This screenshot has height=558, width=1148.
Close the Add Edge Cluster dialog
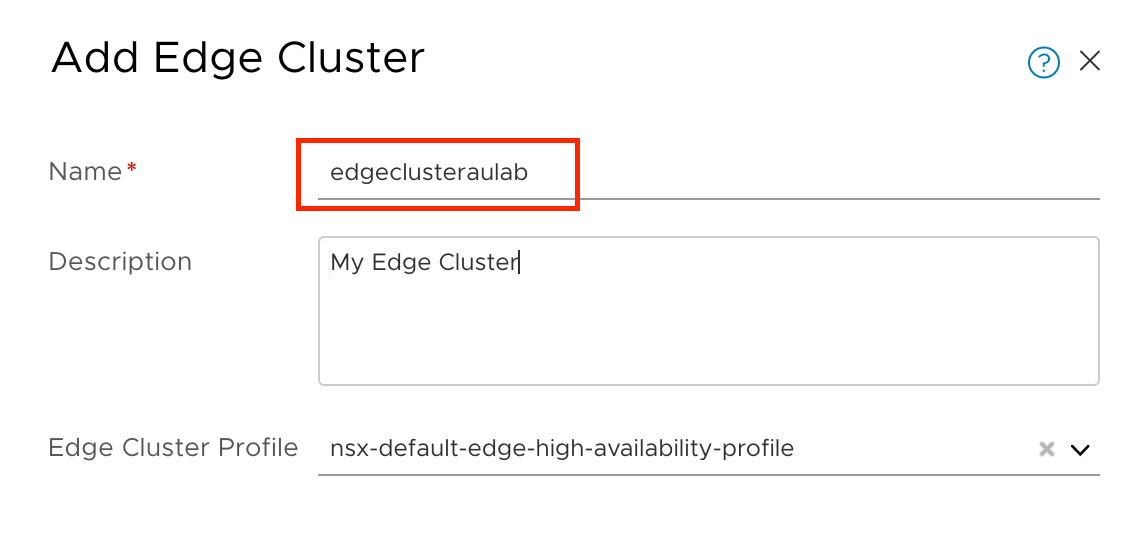[x=1090, y=62]
